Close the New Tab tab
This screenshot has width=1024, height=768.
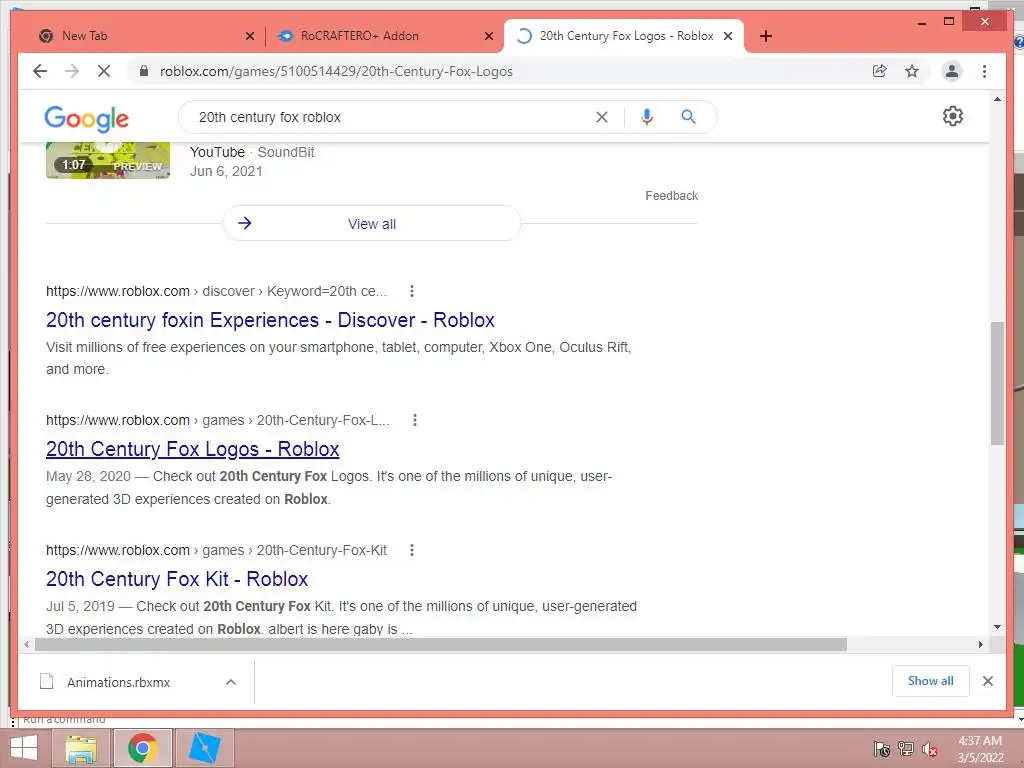pos(249,36)
